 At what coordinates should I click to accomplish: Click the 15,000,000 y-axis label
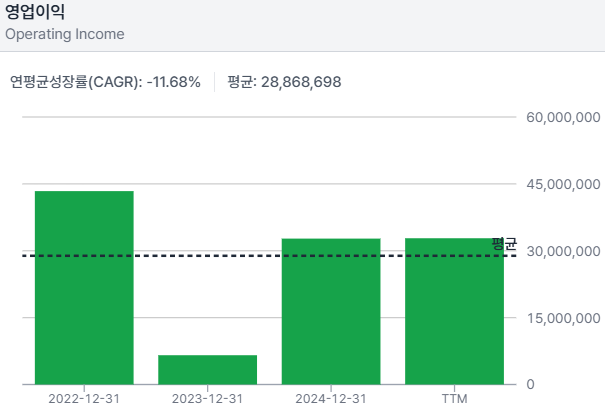click(563, 318)
